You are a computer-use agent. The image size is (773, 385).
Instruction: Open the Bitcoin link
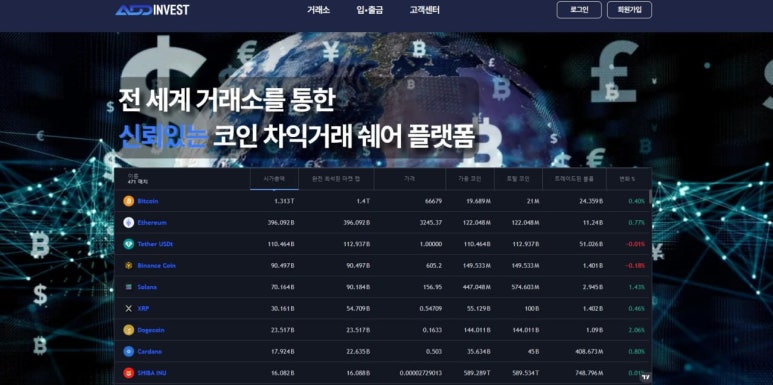point(148,201)
